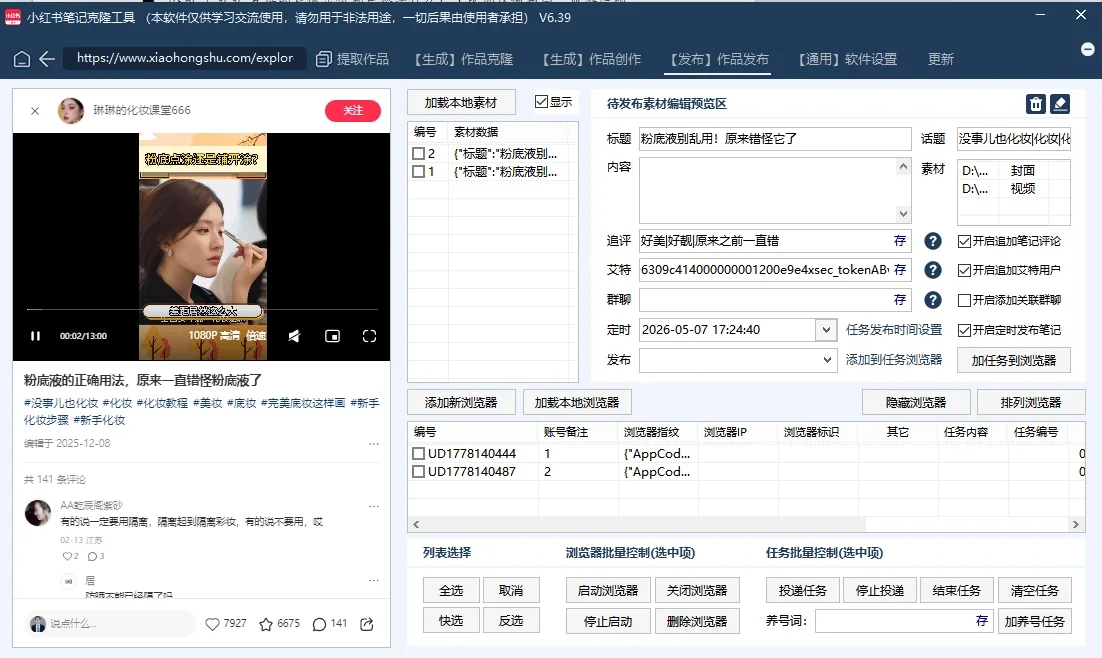
Task: Switch to 【生成】作品创作 tab
Action: click(592, 59)
